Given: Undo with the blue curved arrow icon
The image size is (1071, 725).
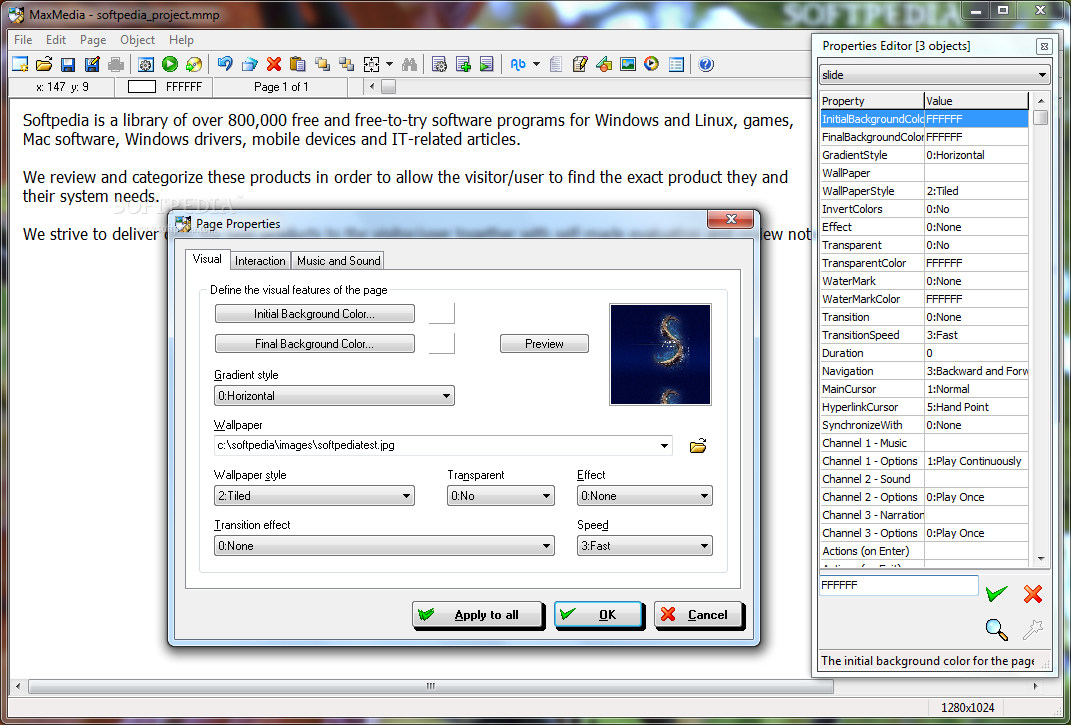Looking at the screenshot, I should [x=225, y=64].
